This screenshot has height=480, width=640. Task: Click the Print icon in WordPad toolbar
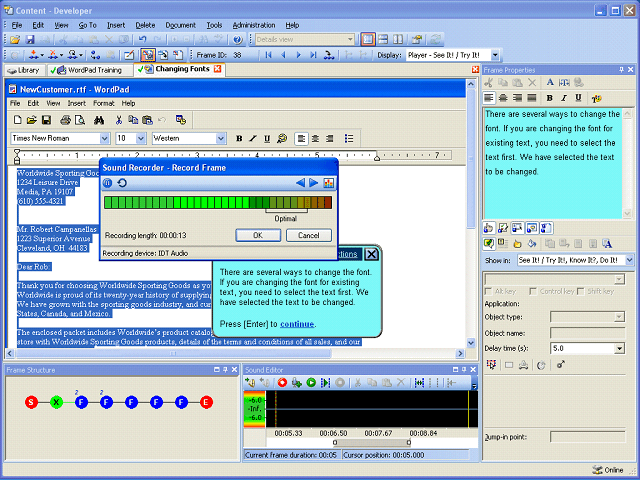pos(65,120)
